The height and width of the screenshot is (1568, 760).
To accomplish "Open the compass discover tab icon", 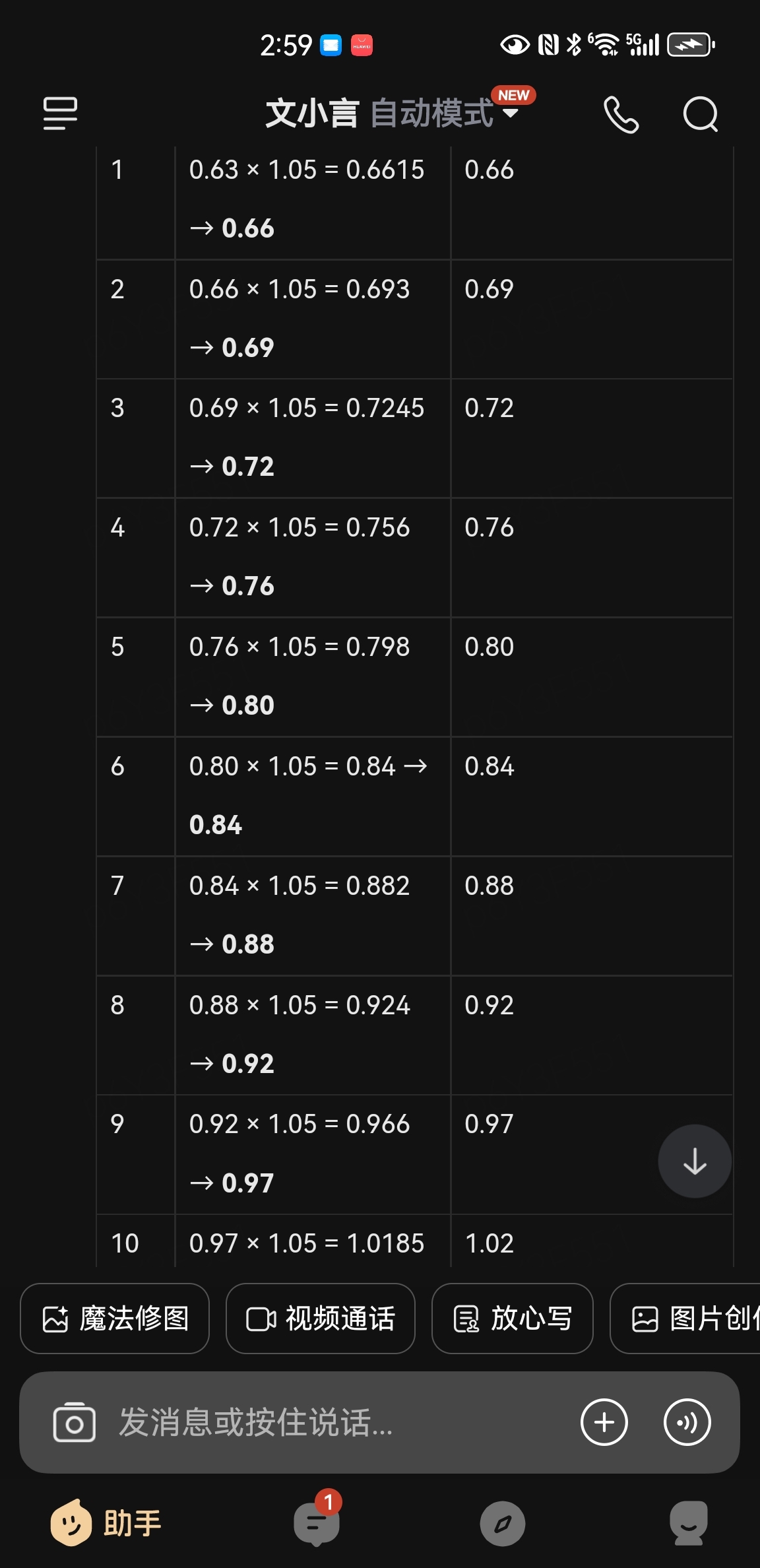I will click(x=502, y=1524).
